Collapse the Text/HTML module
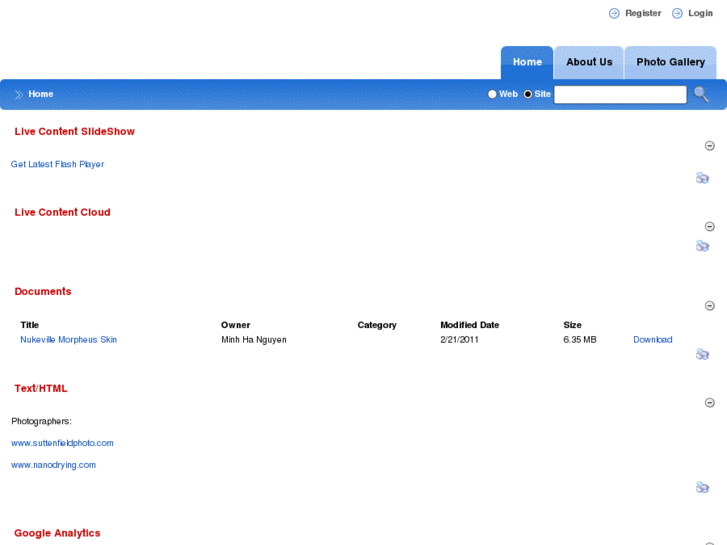 point(709,403)
